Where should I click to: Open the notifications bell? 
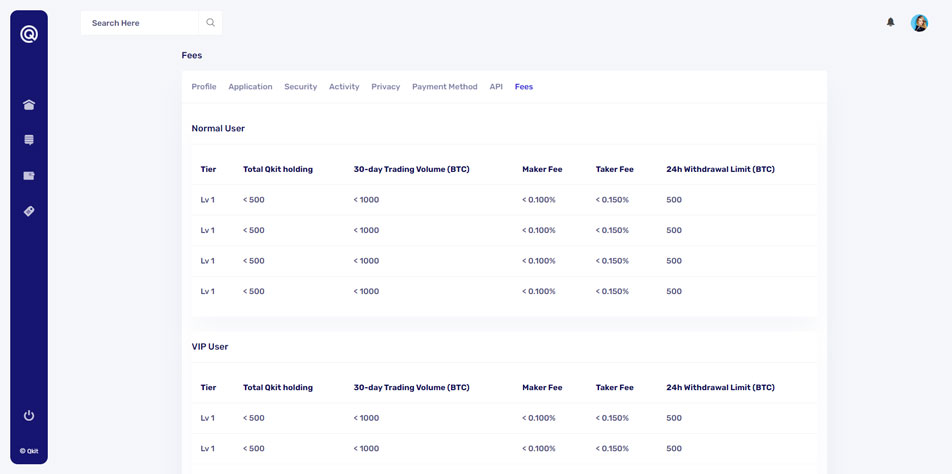click(890, 22)
